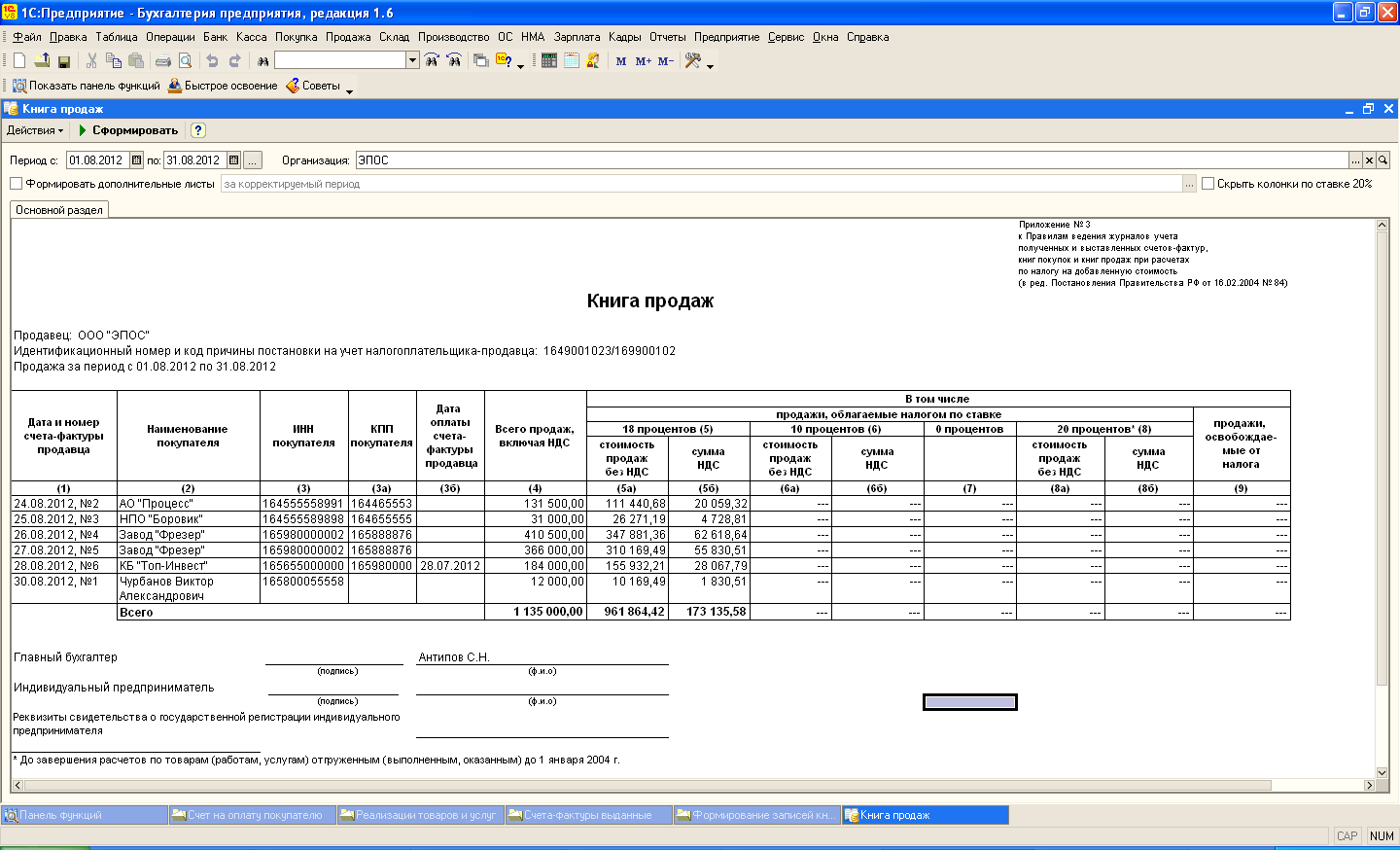
Task: Create a new document with the blank page icon
Action: tap(19, 61)
